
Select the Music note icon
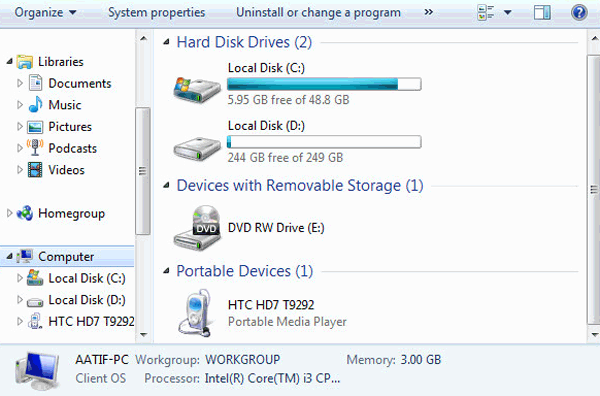click(x=35, y=104)
